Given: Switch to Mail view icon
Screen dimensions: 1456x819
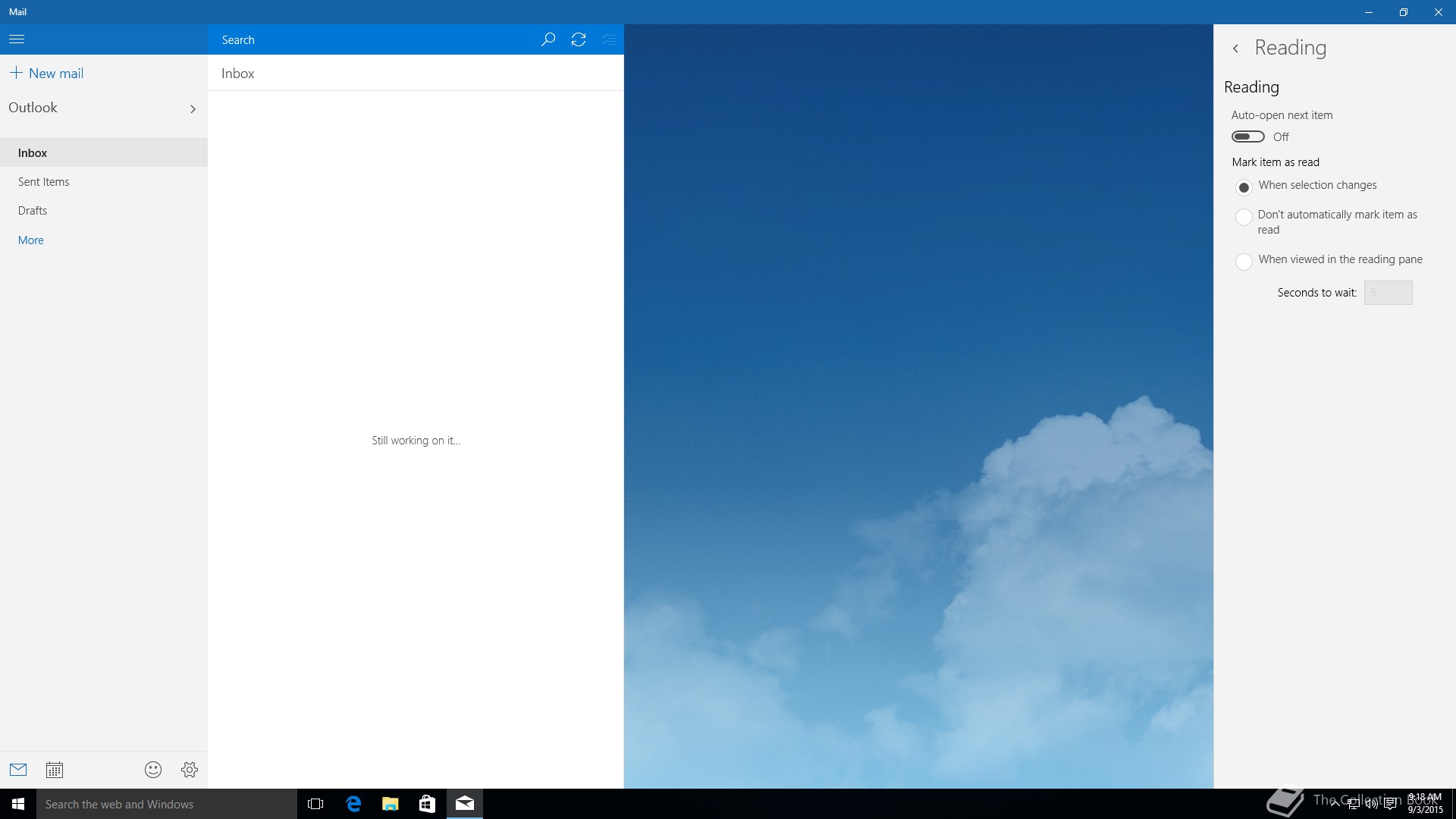Looking at the screenshot, I should point(18,770).
